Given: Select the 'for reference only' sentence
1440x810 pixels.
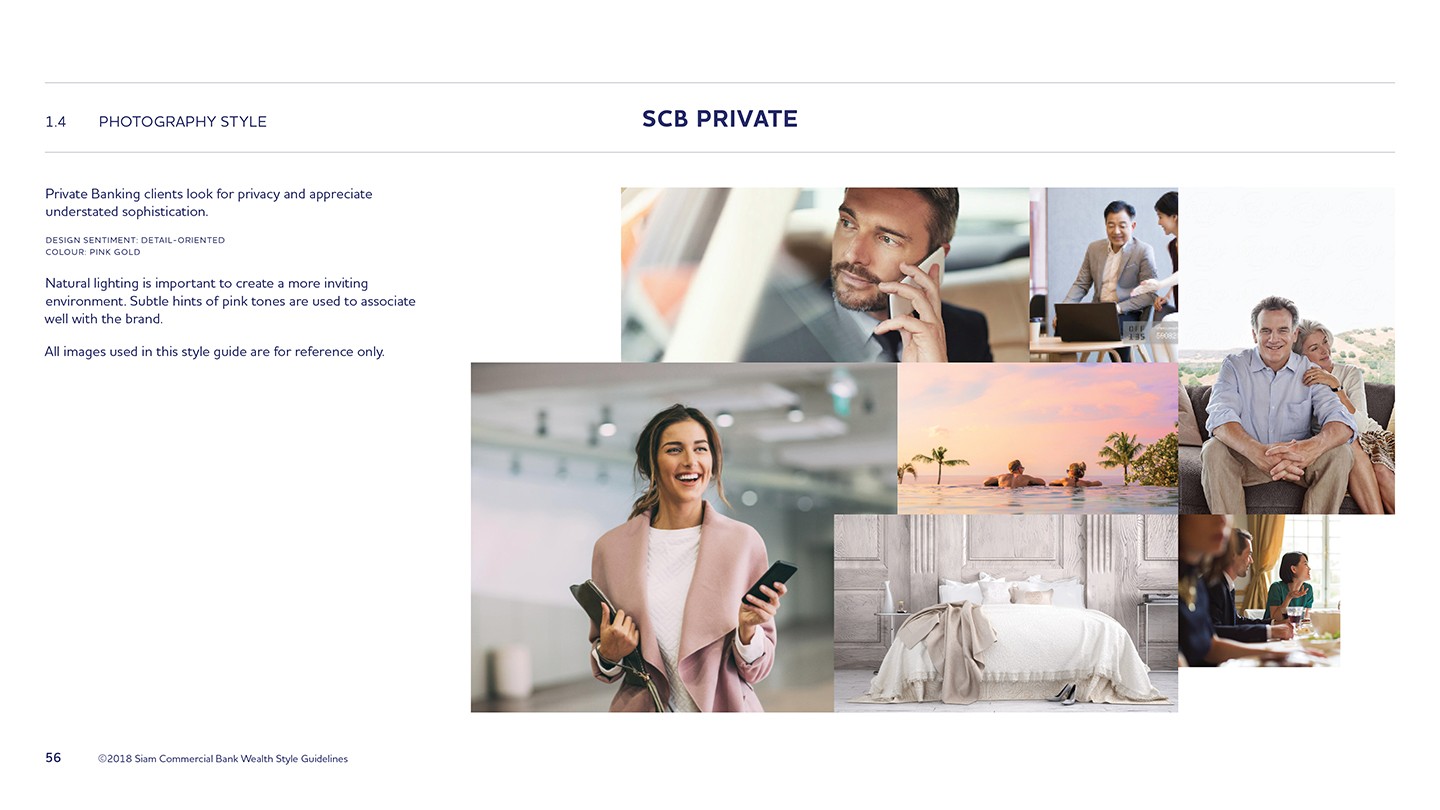Looking at the screenshot, I should (214, 352).
